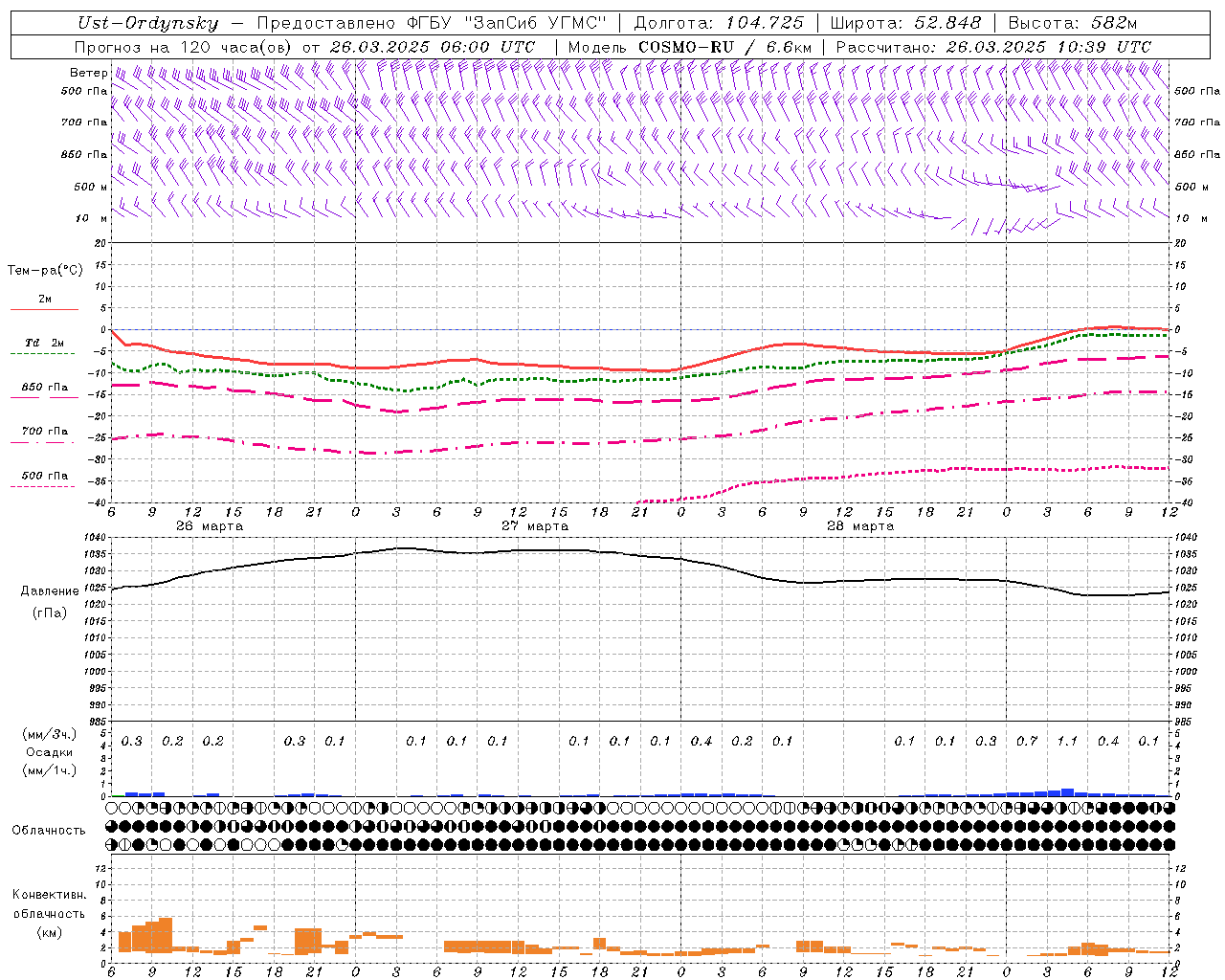This screenshot has height=980, width=1225.
Task: Click the '27 марта' date label
Action: tap(535, 526)
